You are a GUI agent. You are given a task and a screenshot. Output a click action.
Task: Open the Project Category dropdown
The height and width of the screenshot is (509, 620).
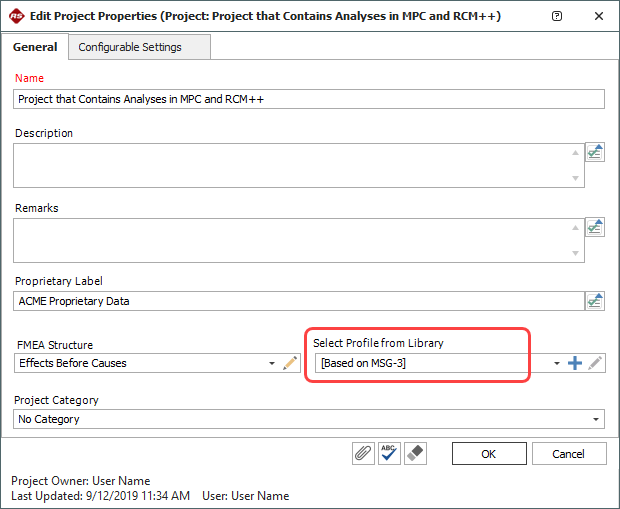pos(597,420)
